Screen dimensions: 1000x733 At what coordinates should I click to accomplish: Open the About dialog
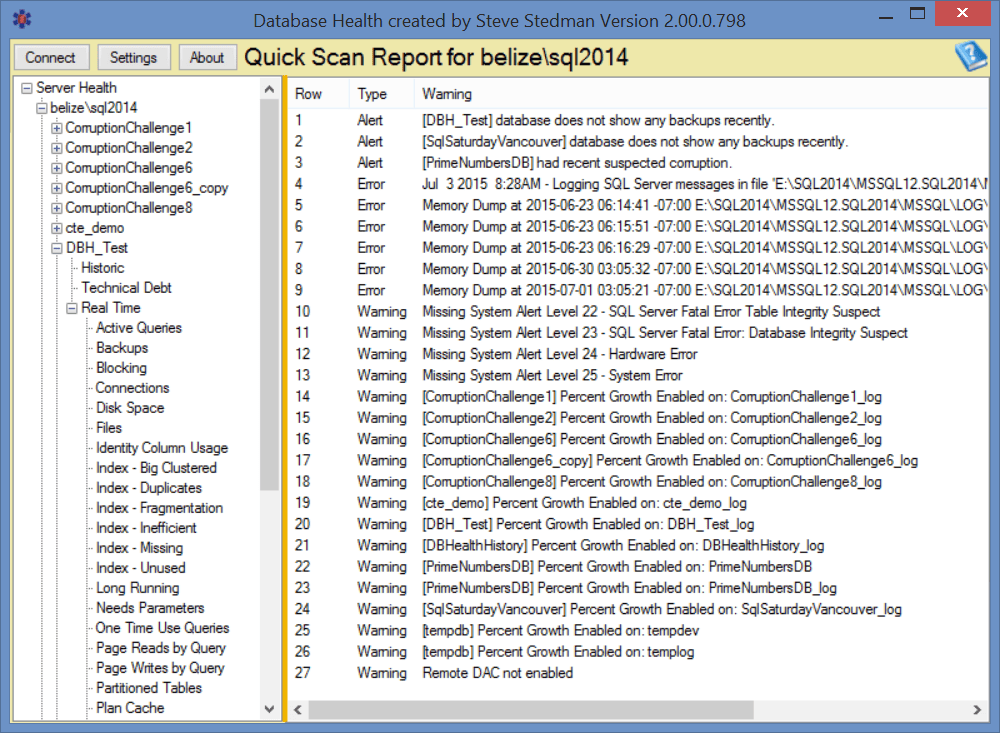tap(207, 57)
